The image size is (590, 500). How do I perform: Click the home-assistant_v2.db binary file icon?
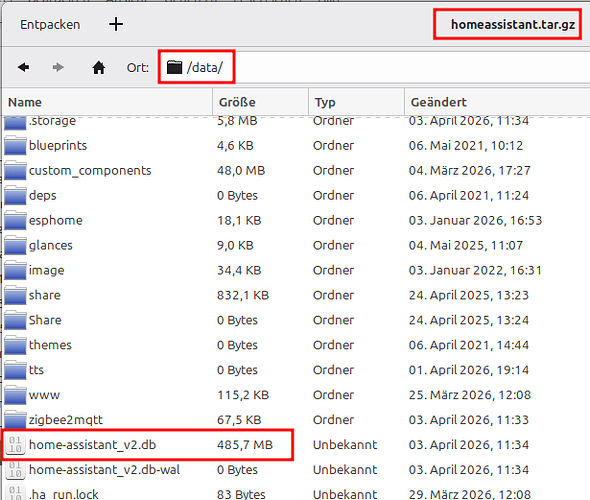[x=15, y=445]
